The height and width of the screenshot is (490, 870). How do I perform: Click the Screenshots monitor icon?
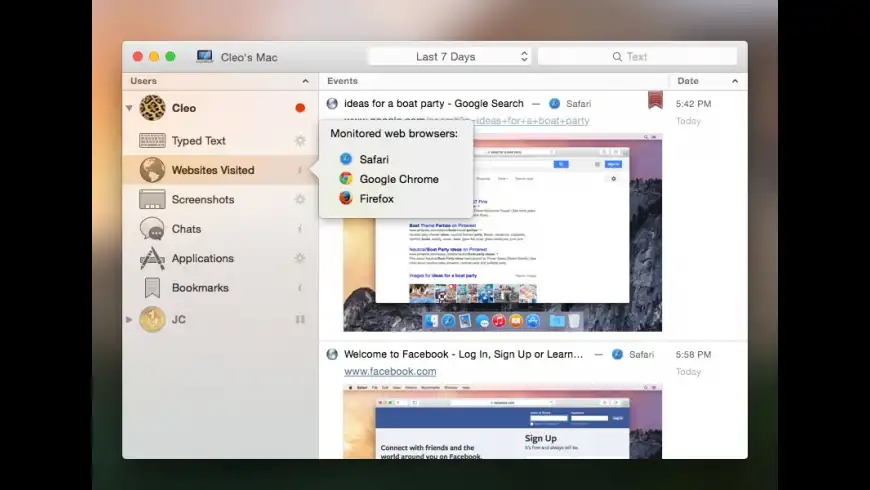pos(152,199)
